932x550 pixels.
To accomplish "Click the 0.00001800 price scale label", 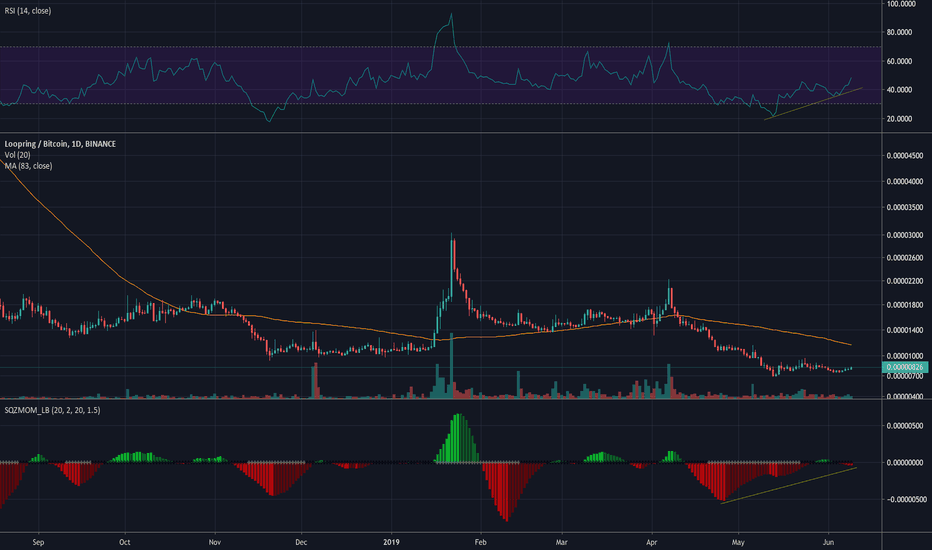I will [905, 305].
